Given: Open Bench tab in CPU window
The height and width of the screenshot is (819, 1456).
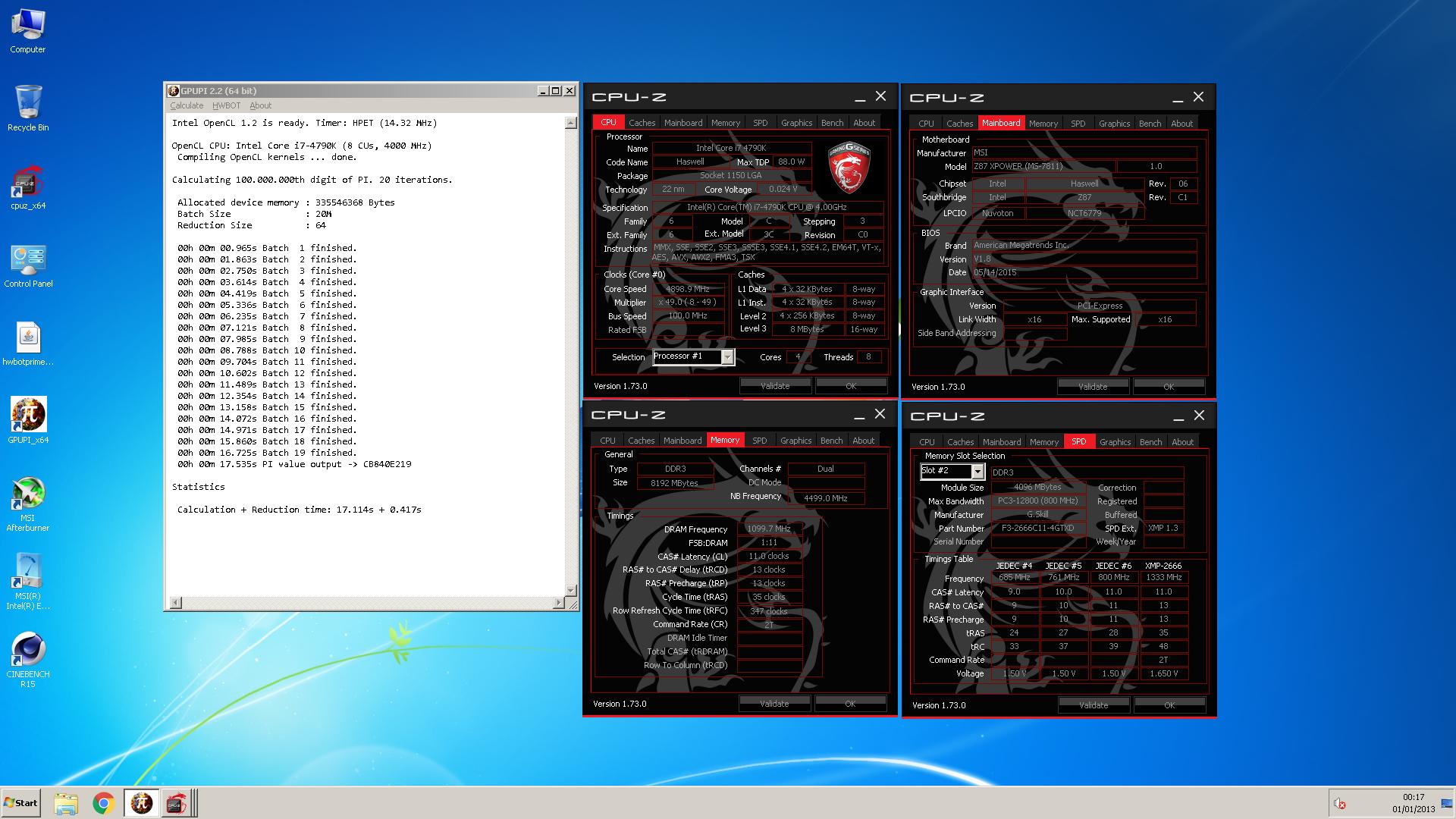Looking at the screenshot, I should (832, 123).
